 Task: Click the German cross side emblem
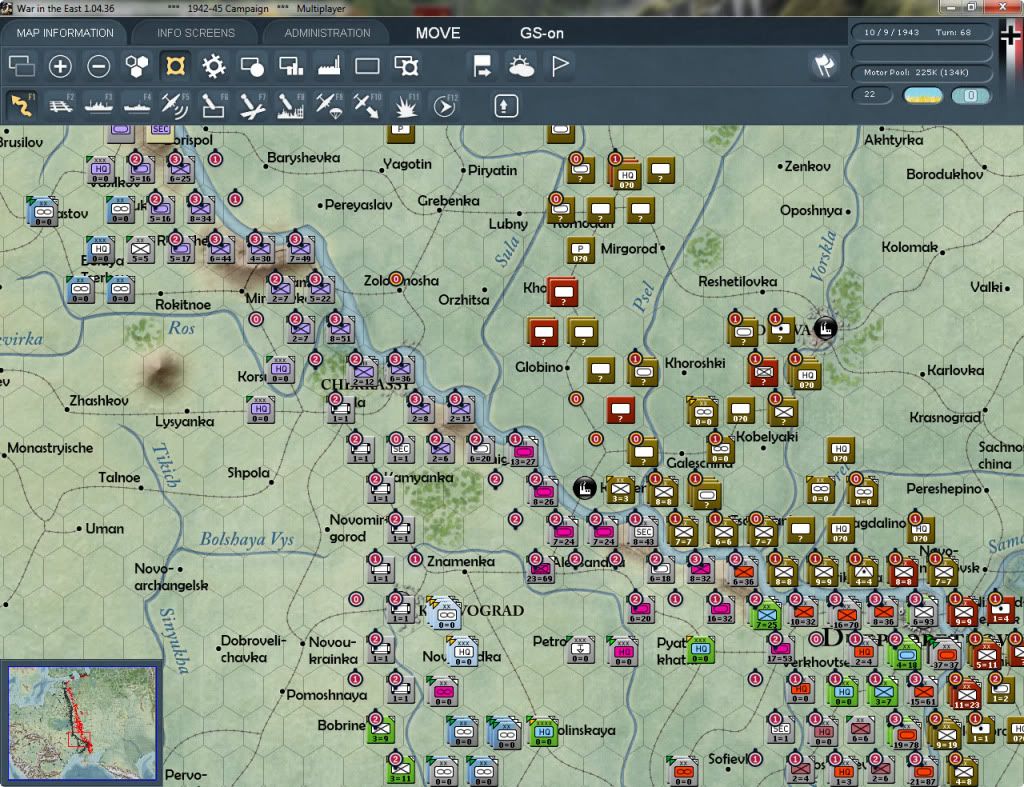point(1010,34)
